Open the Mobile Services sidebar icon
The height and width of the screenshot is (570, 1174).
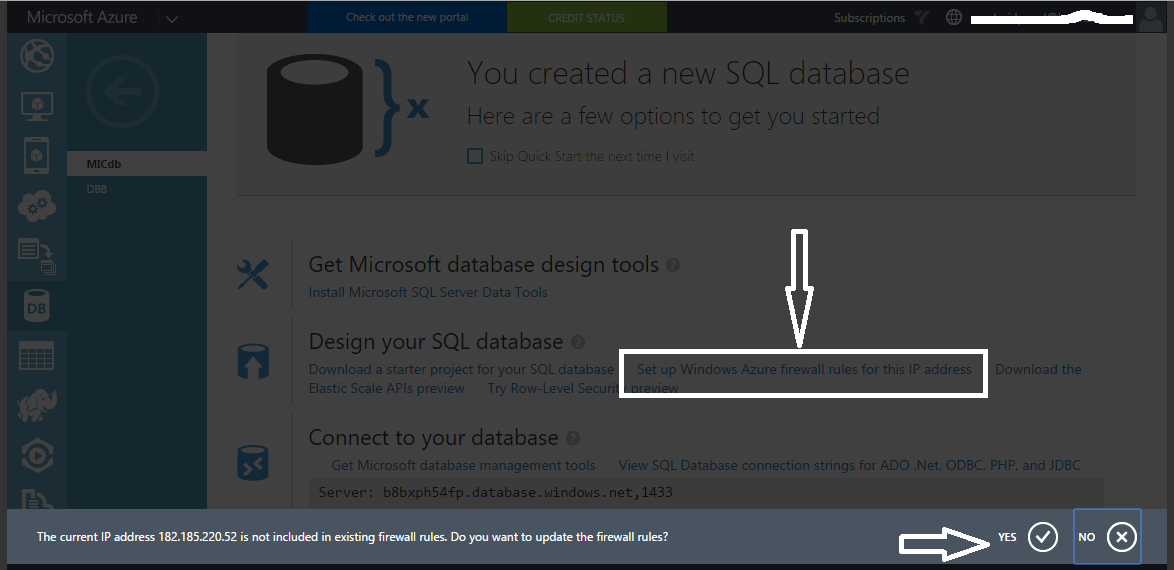point(36,155)
